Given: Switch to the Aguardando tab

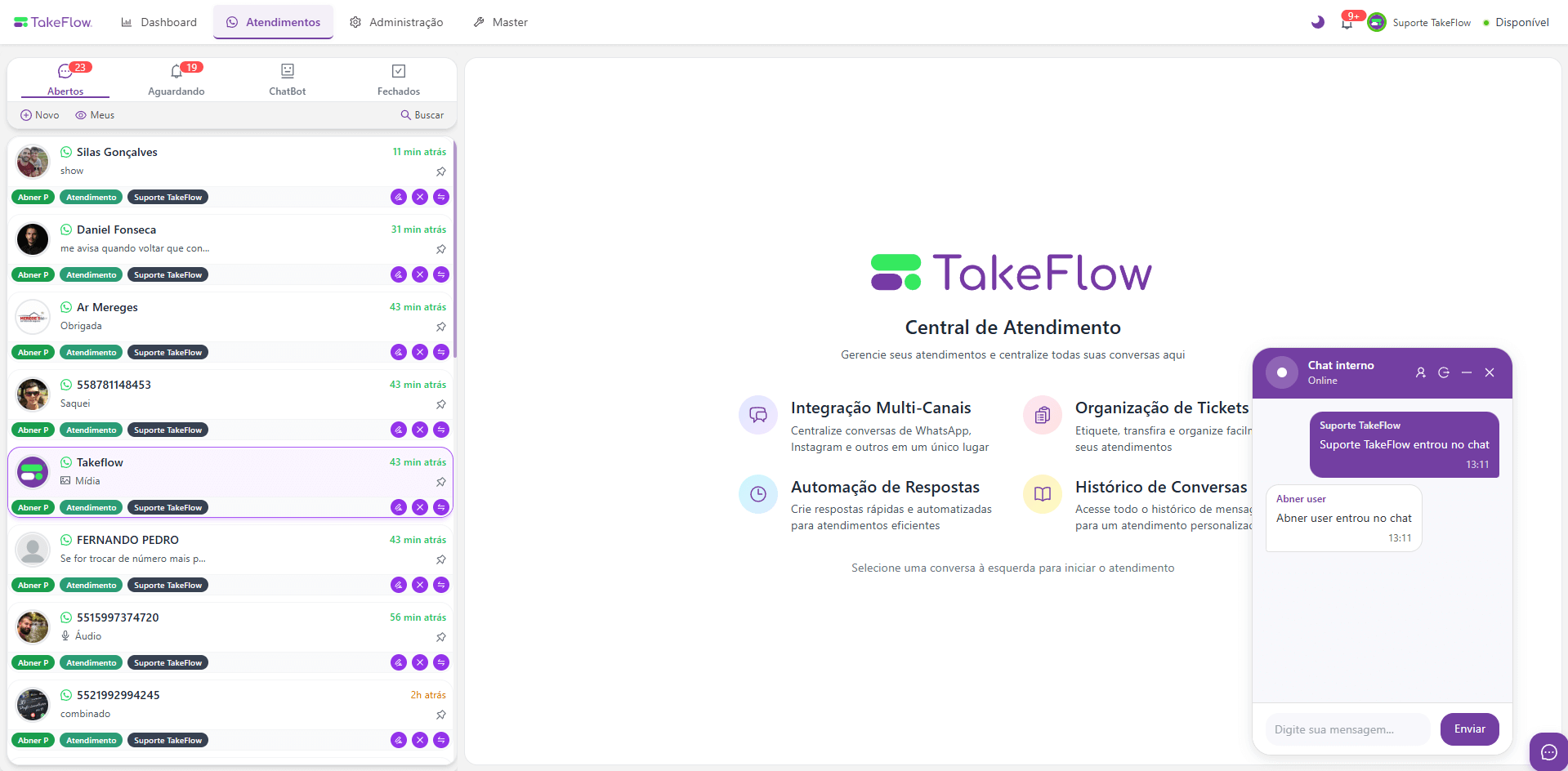Looking at the screenshot, I should click(176, 79).
